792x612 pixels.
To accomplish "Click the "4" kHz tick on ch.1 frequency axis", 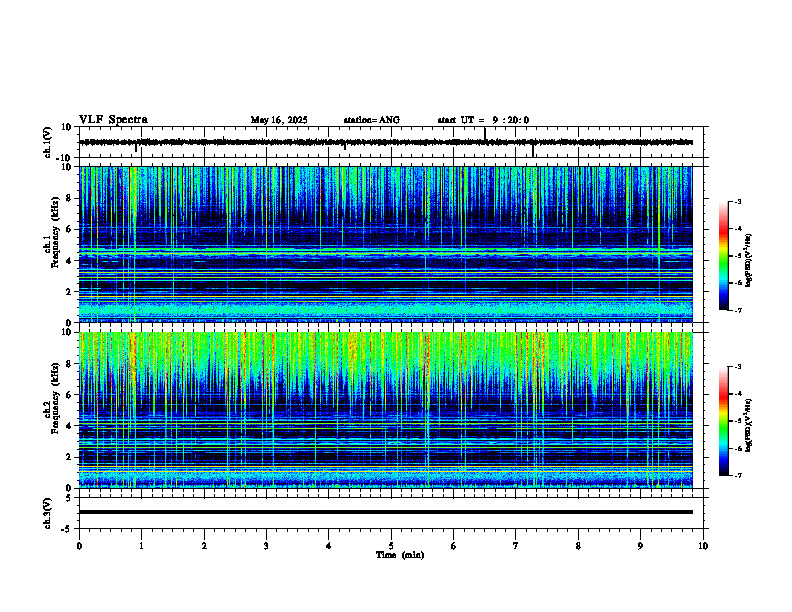I will pos(69,261).
